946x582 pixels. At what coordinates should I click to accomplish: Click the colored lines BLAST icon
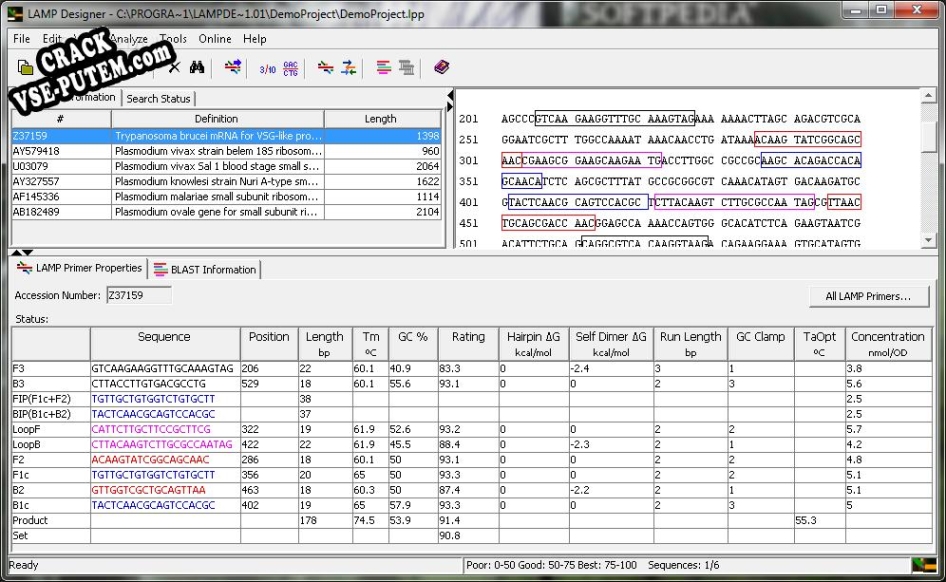pyautogui.click(x=384, y=67)
